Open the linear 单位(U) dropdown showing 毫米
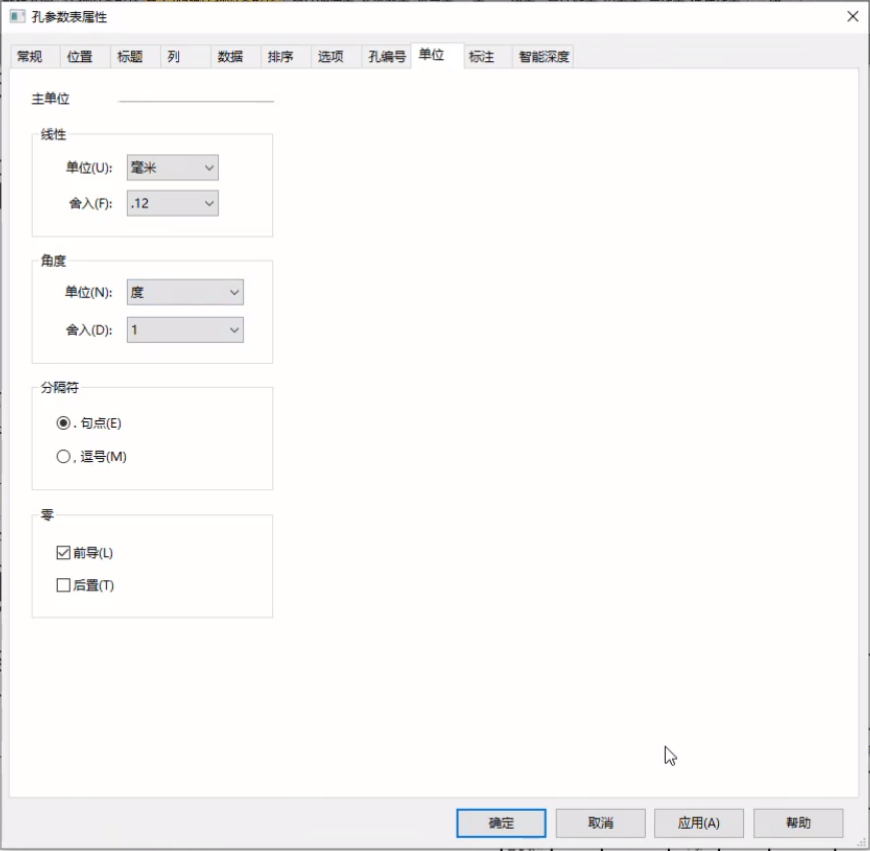 [173, 168]
